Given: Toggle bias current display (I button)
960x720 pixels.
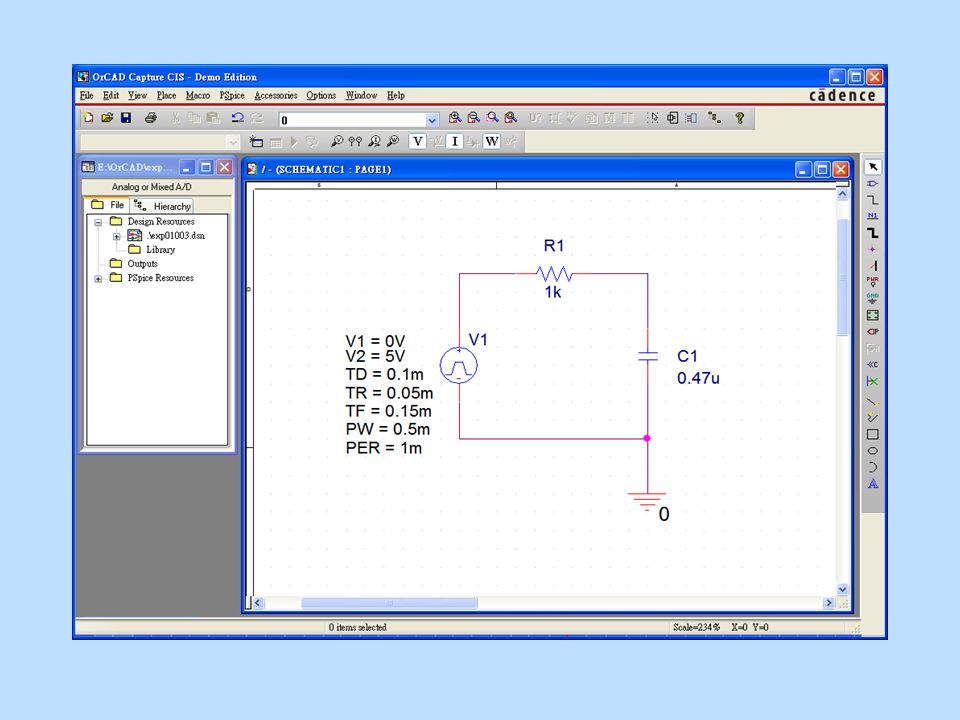Looking at the screenshot, I should 455,142.
